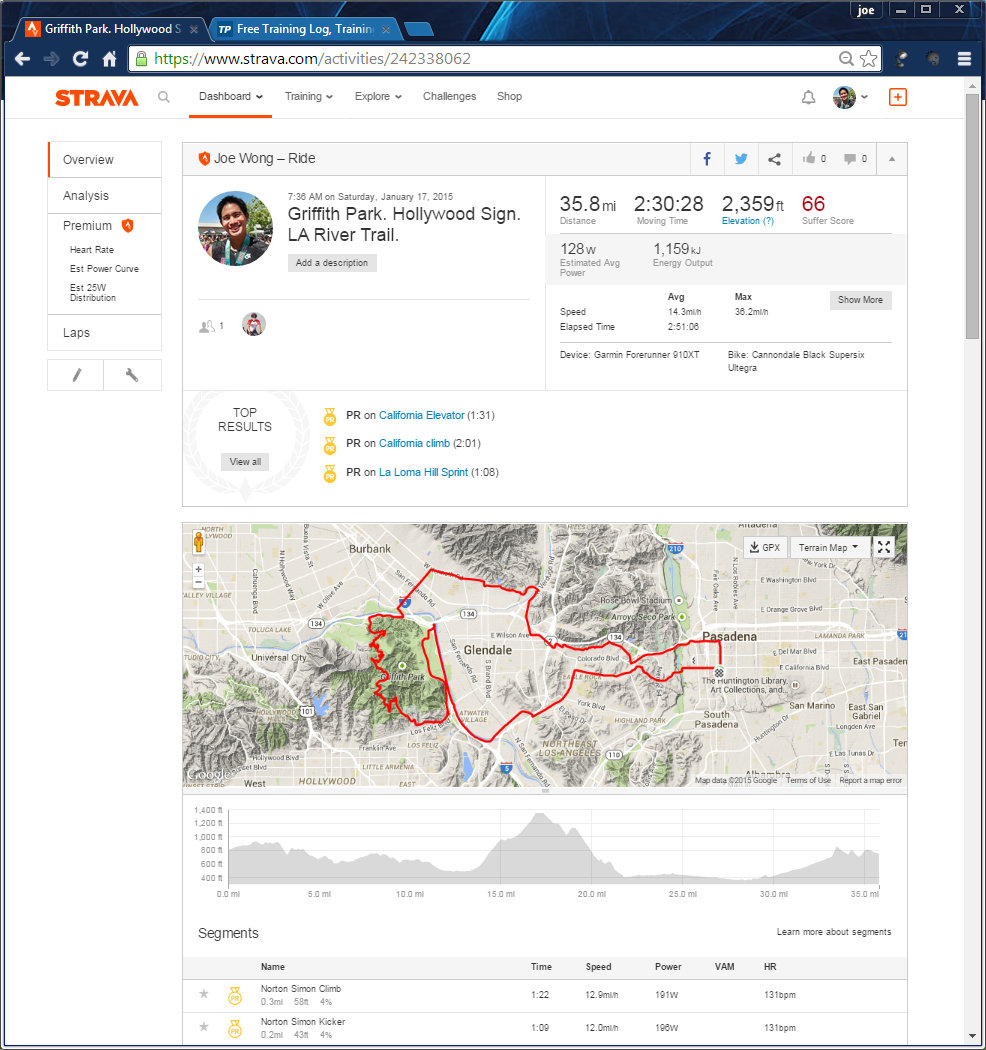The height and width of the screenshot is (1050, 986).
Task: Star the Norton Simon Climb segment
Action: coord(204,994)
